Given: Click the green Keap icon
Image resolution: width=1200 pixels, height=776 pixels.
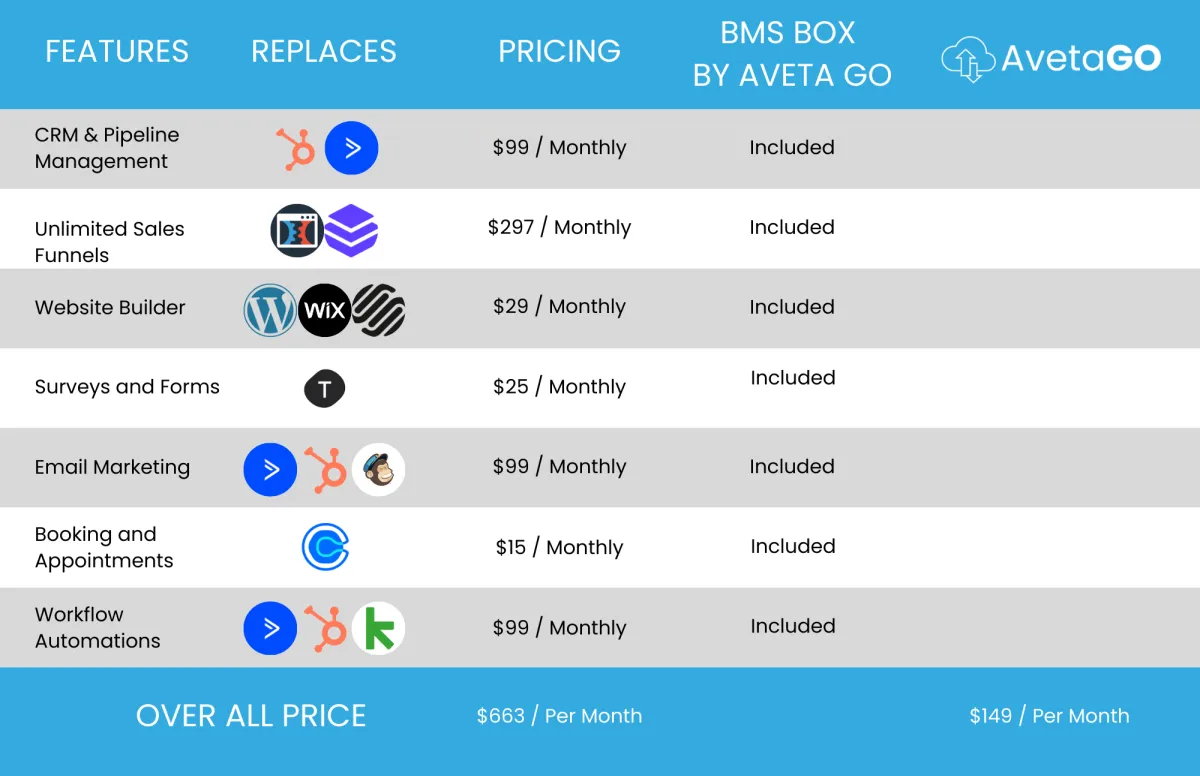Looking at the screenshot, I should click(379, 629).
